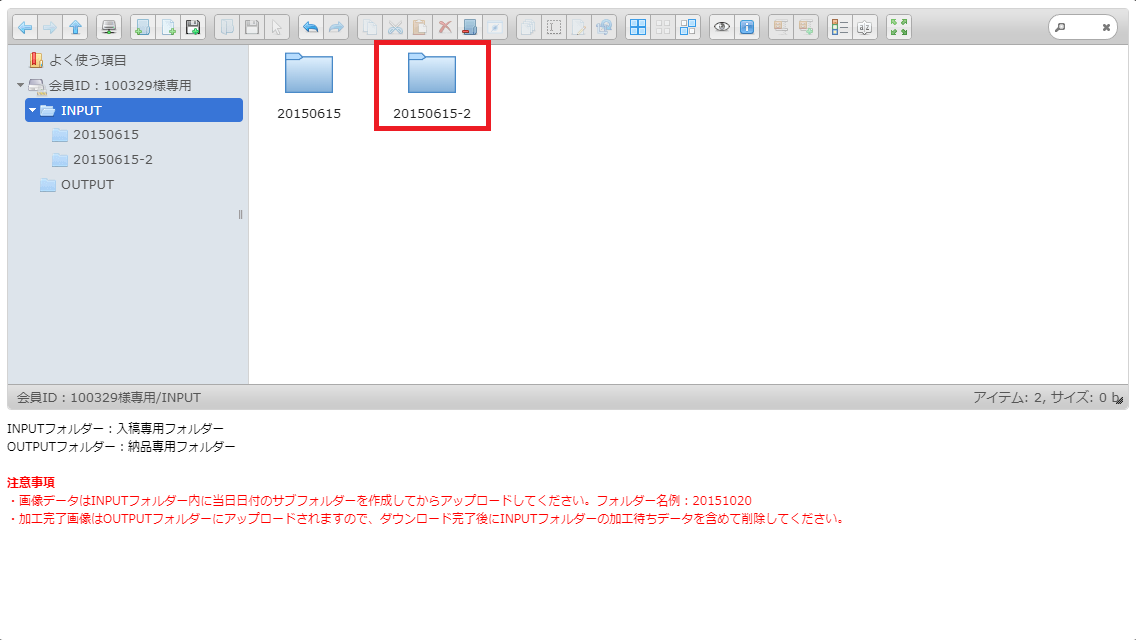Click the network volume mount icon
Image resolution: width=1136 pixels, height=640 pixels.
(109, 28)
